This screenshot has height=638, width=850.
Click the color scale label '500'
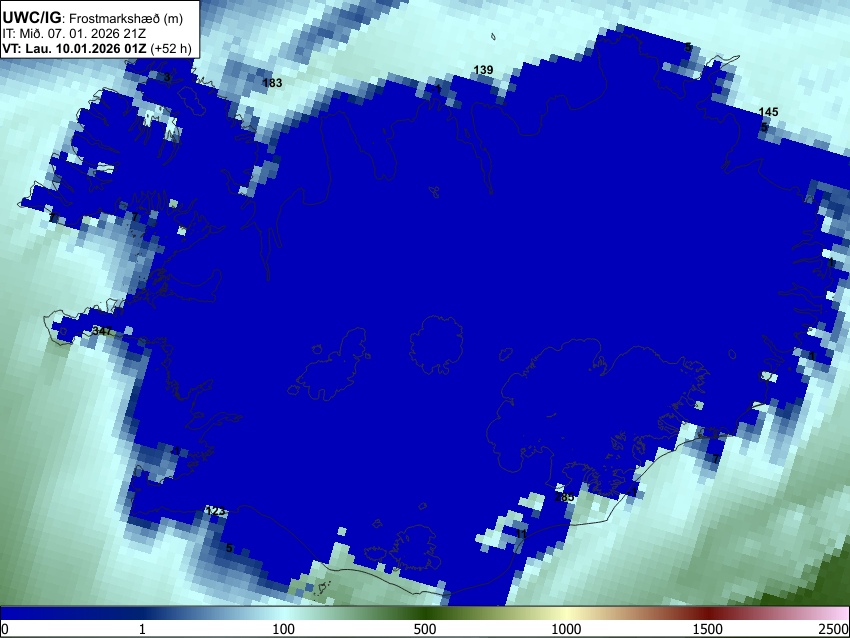click(x=424, y=629)
